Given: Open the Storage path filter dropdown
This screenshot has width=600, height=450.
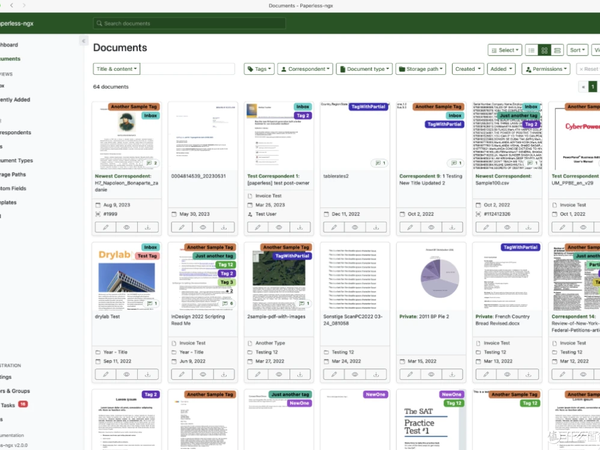Looking at the screenshot, I should pos(421,69).
